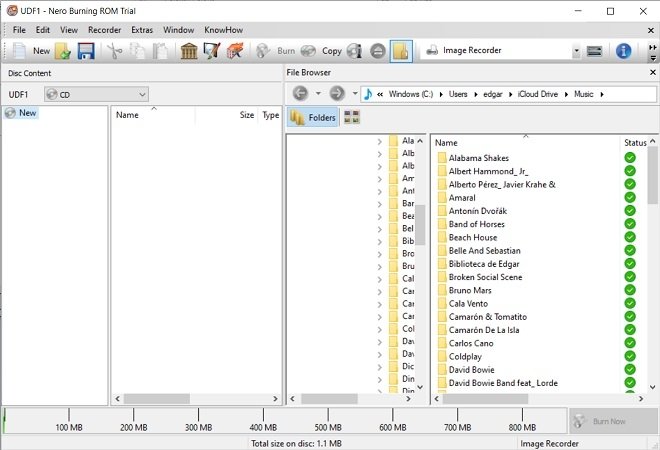
Task: Click the scissors Cut icon
Action: 114,51
